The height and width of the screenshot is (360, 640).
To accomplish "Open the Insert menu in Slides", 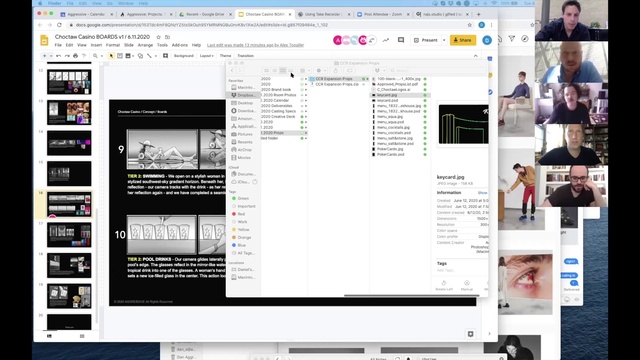I will (96, 45).
